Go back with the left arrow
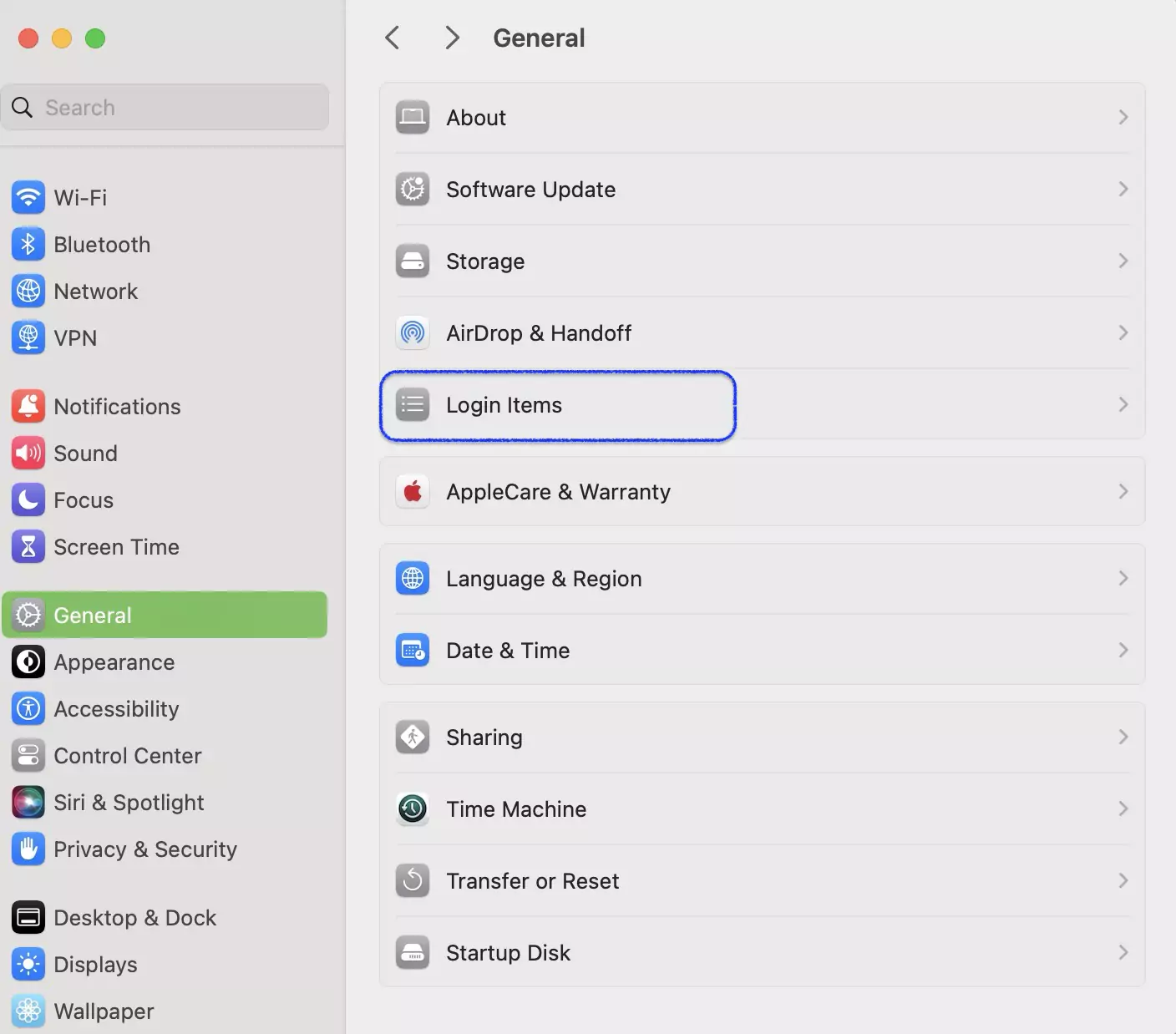The width and height of the screenshot is (1176, 1034). tap(393, 38)
